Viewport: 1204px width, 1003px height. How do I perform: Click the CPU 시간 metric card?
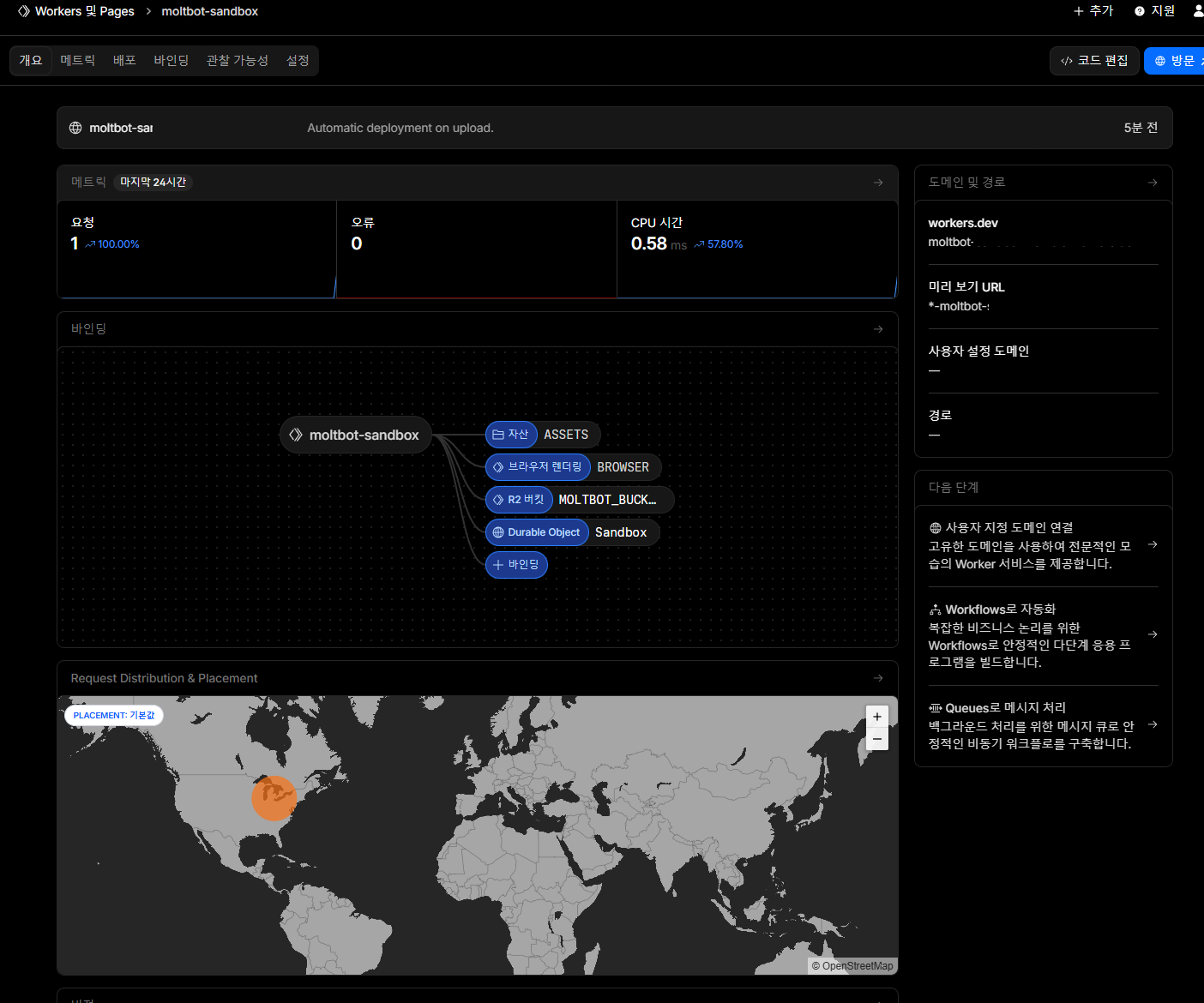point(757,249)
